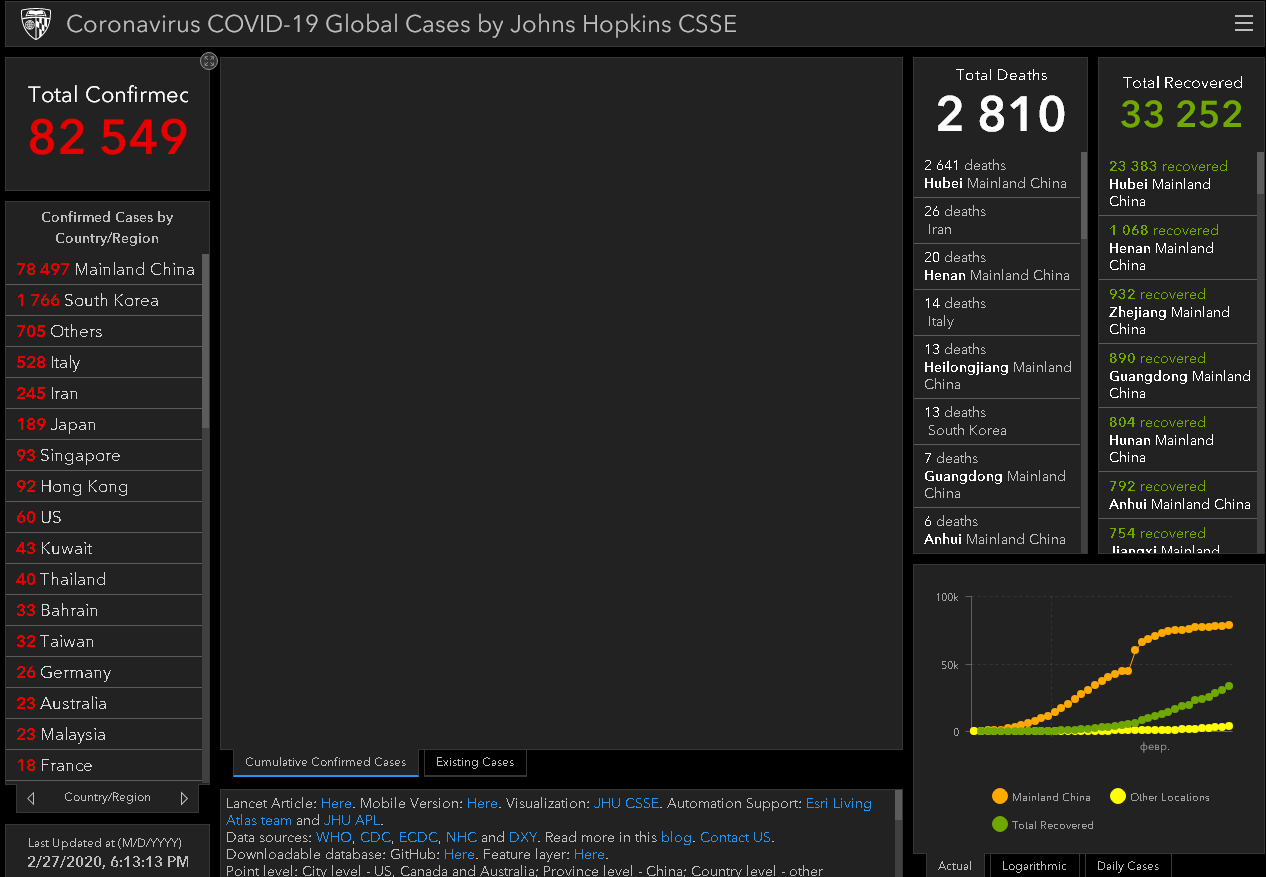The image size is (1266, 877).
Task: Click the 7 deaths Guangdong entry
Action: coord(997,476)
